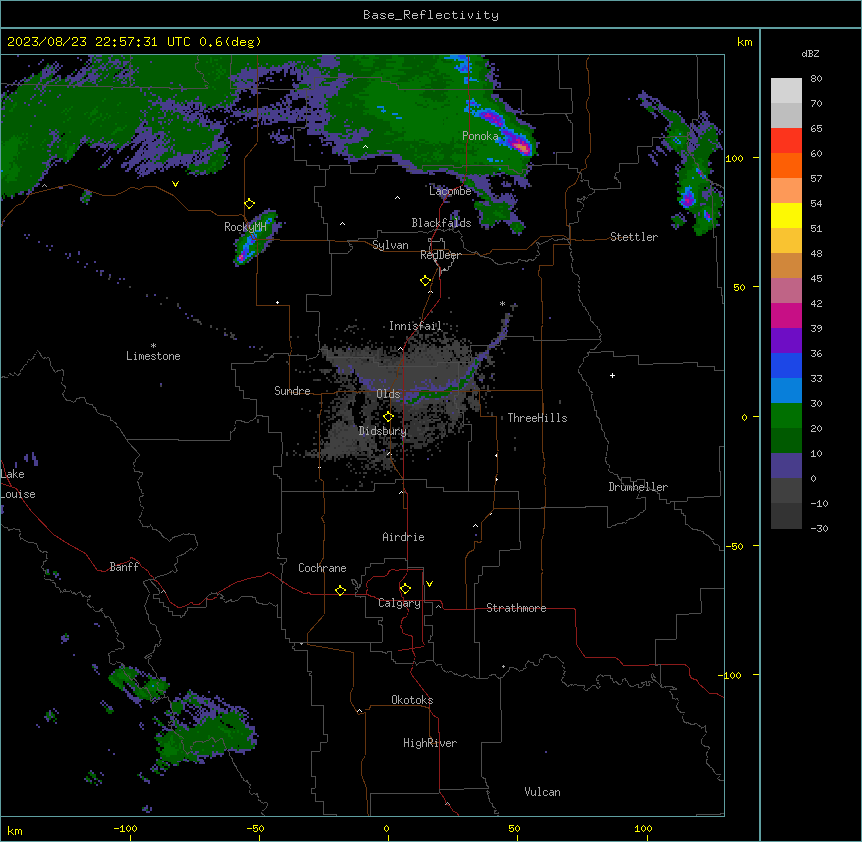Click the Airdrie label
Viewport: 862px width, 842px height.
click(403, 537)
